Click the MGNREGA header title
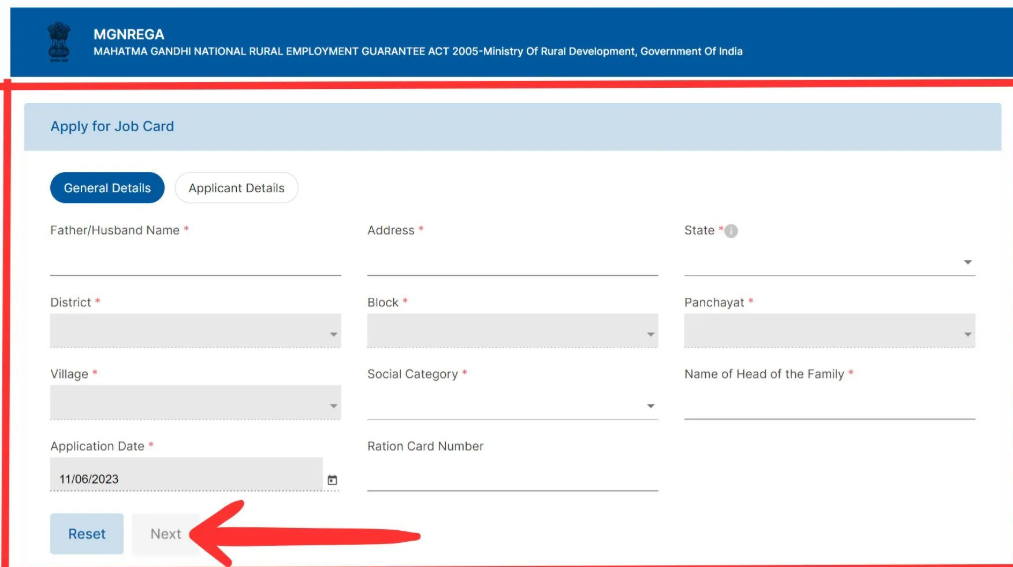 (129, 34)
